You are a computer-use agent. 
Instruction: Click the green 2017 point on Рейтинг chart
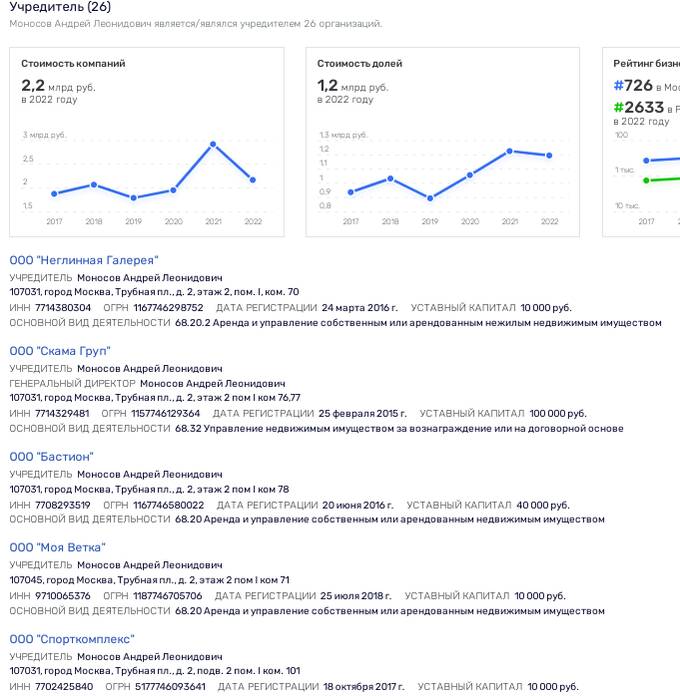coord(646,180)
